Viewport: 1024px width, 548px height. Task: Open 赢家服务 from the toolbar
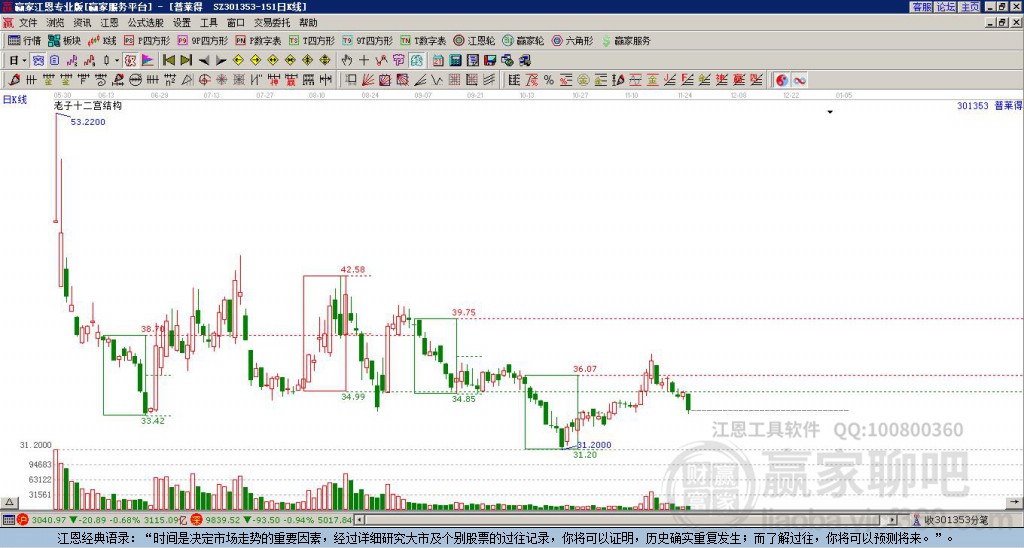pyautogui.click(x=626, y=40)
